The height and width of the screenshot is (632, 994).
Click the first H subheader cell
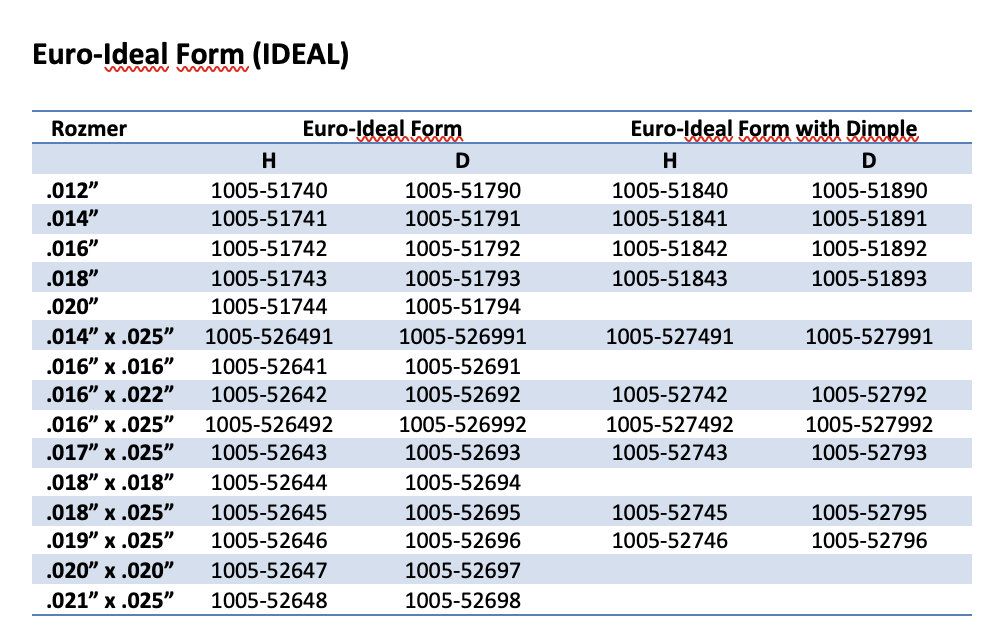pyautogui.click(x=269, y=160)
